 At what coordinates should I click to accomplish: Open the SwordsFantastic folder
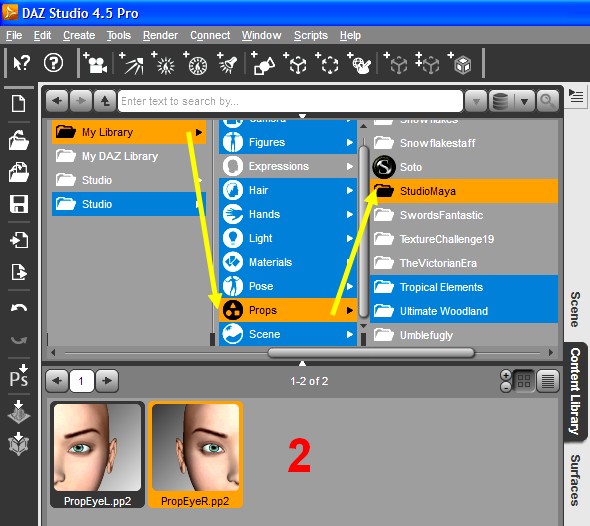[x=464, y=215]
